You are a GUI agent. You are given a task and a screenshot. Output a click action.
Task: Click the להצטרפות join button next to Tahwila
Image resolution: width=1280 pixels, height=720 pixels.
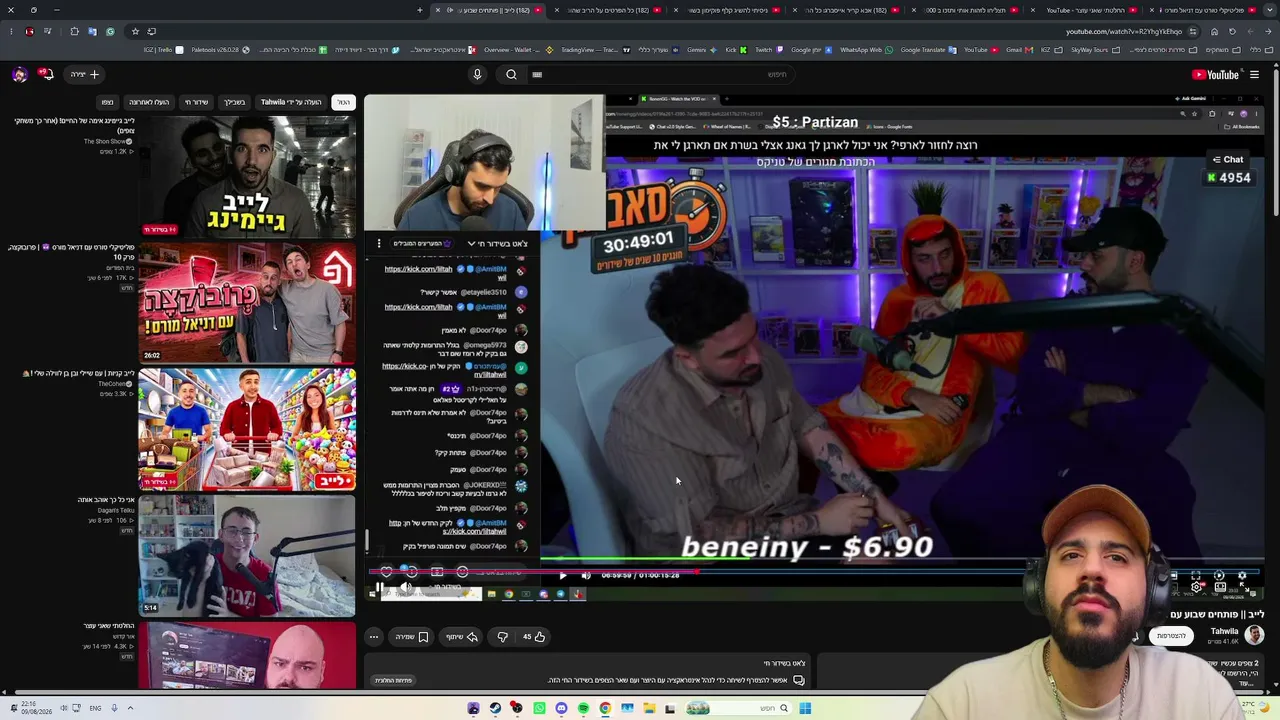coord(1171,636)
